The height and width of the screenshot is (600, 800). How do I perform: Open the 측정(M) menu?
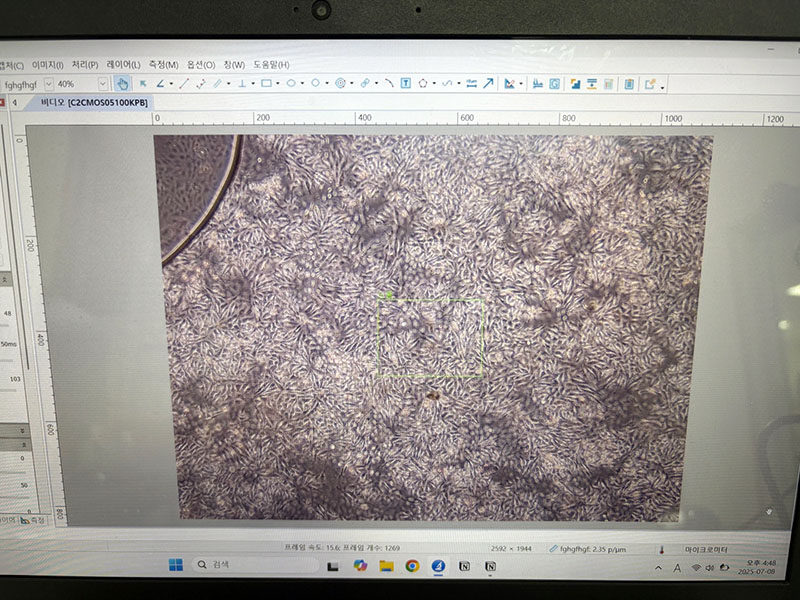coord(164,65)
